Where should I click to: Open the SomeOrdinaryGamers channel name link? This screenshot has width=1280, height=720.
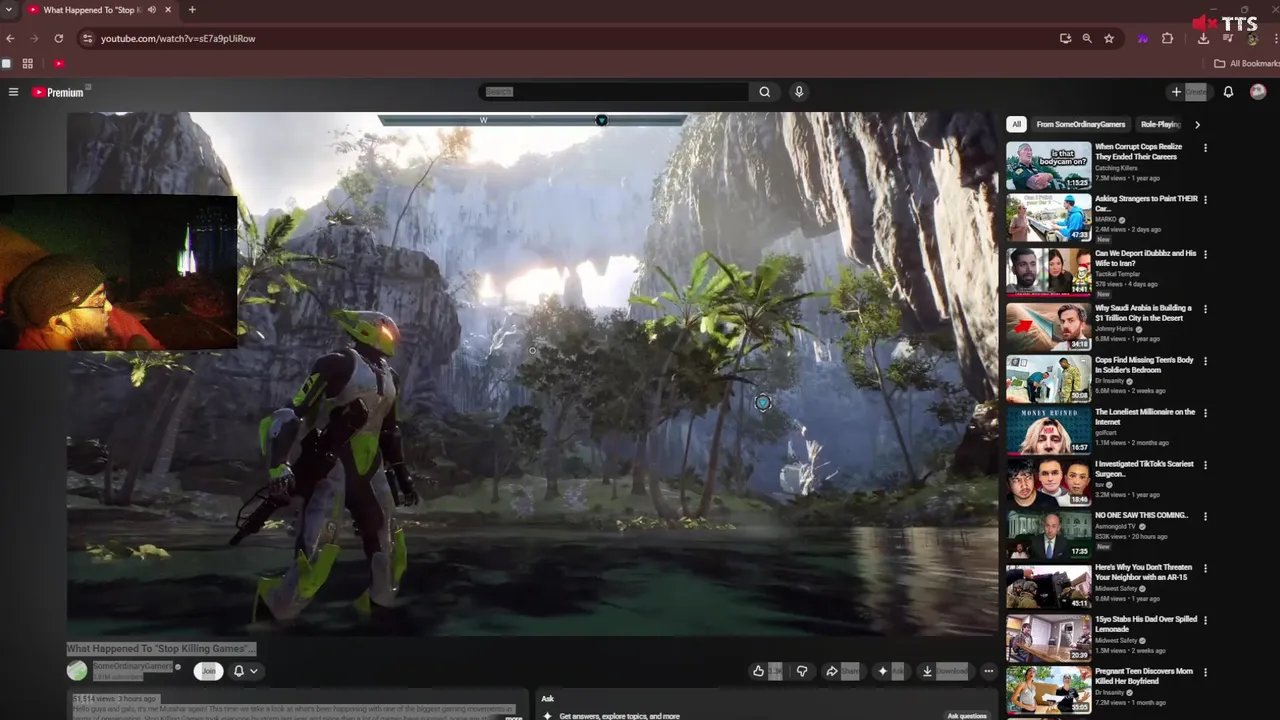pyautogui.click(x=132, y=666)
